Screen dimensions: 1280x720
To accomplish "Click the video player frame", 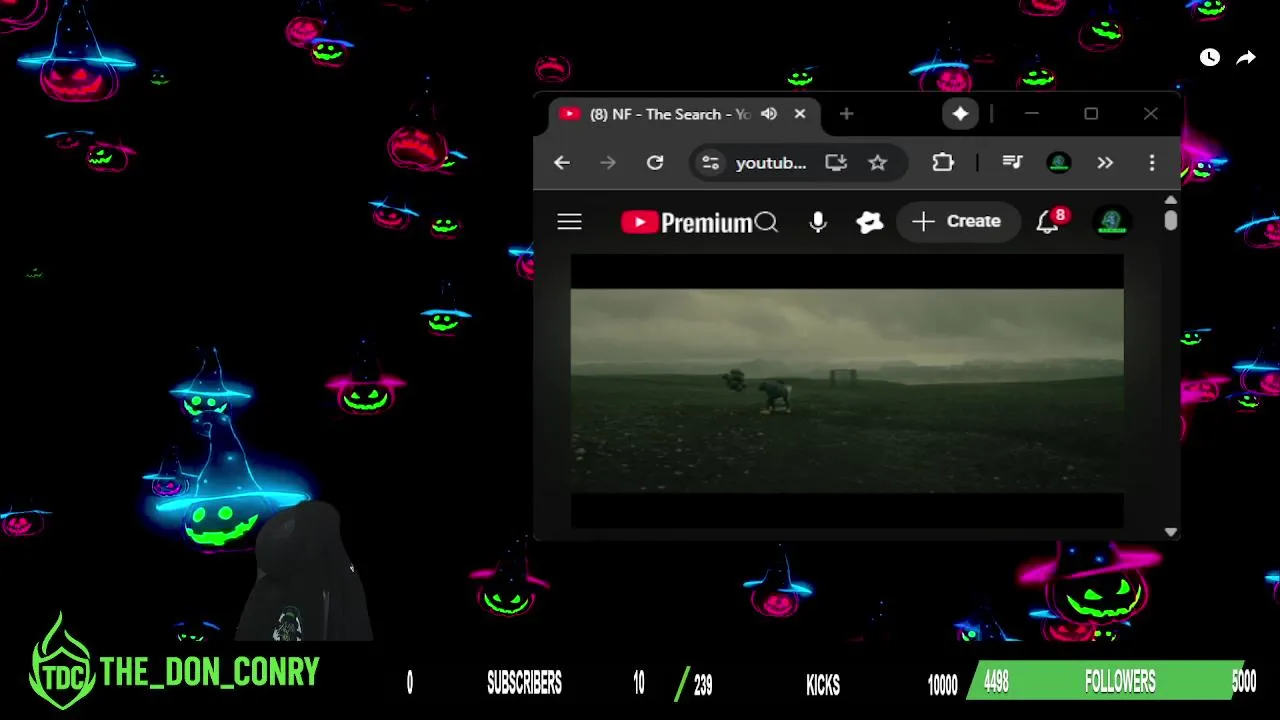I will (847, 391).
